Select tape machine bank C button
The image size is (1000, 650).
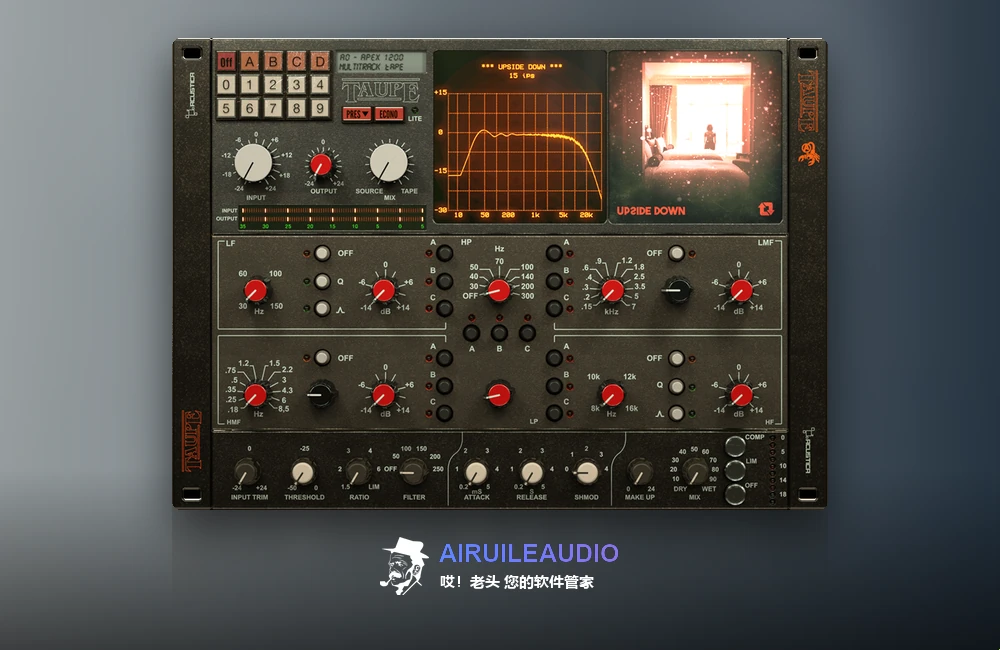coord(297,62)
